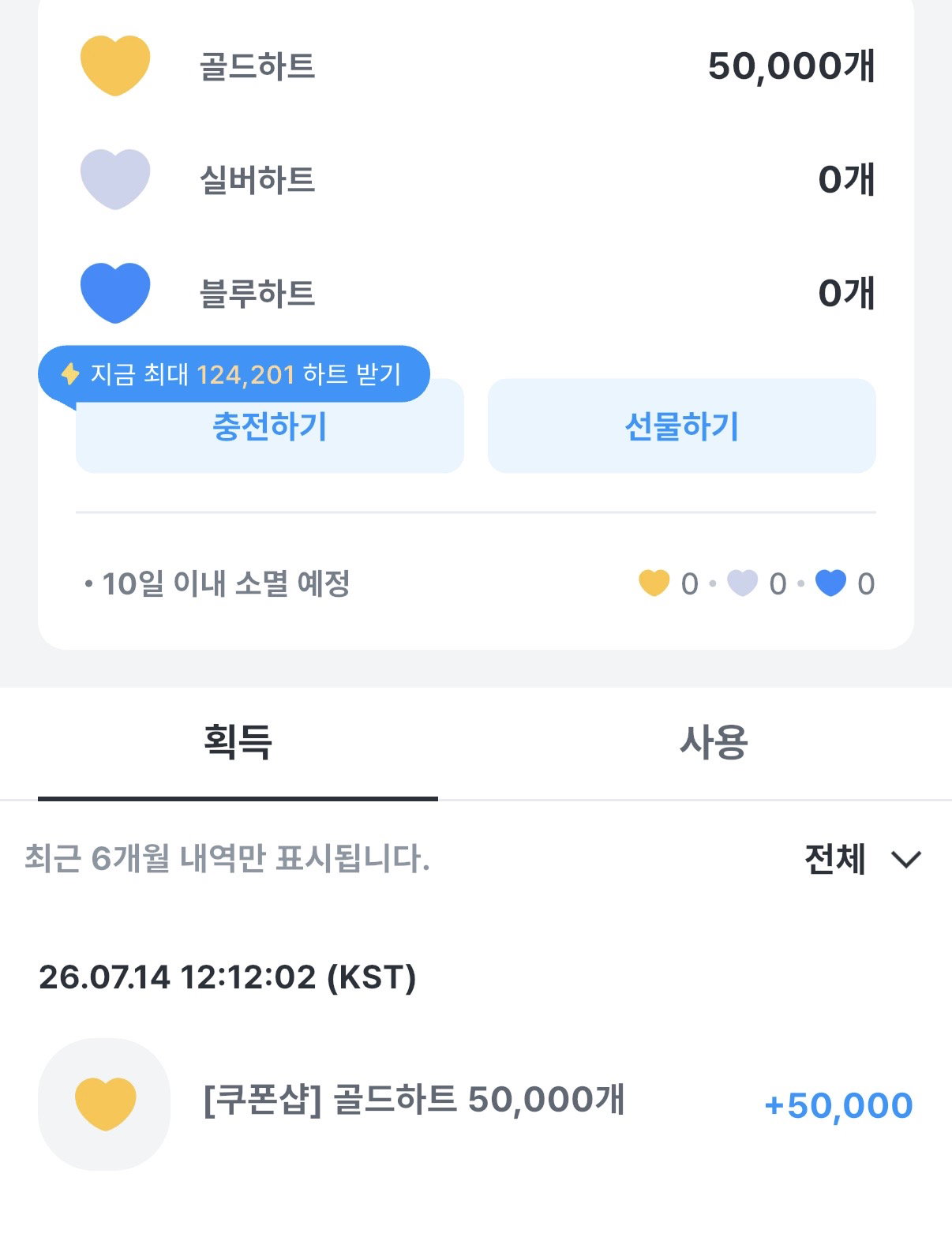This screenshot has width=952, height=1245.
Task: Select the 블루하트 0개 balance row
Action: coord(478,293)
